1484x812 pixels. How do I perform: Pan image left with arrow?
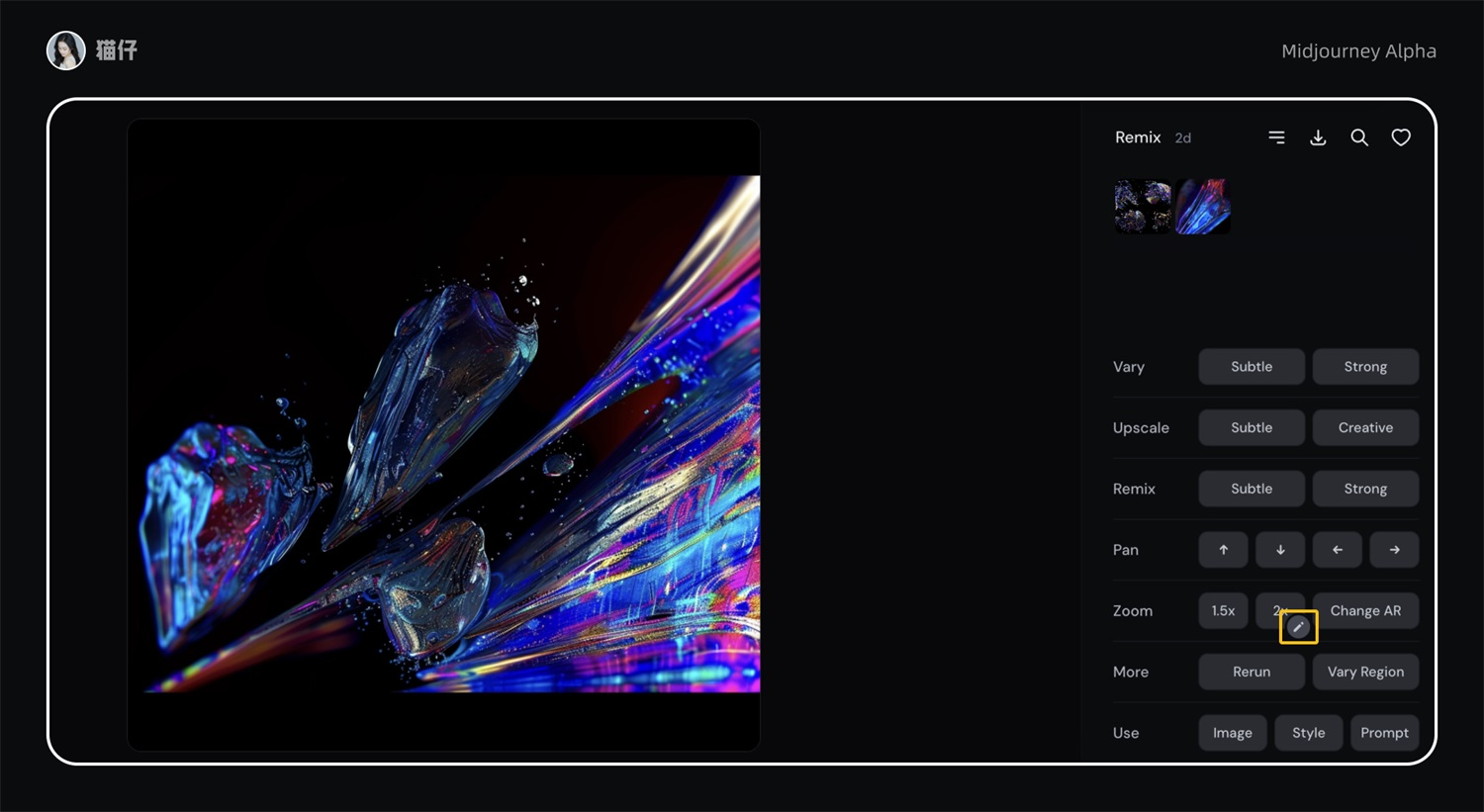pyautogui.click(x=1338, y=550)
